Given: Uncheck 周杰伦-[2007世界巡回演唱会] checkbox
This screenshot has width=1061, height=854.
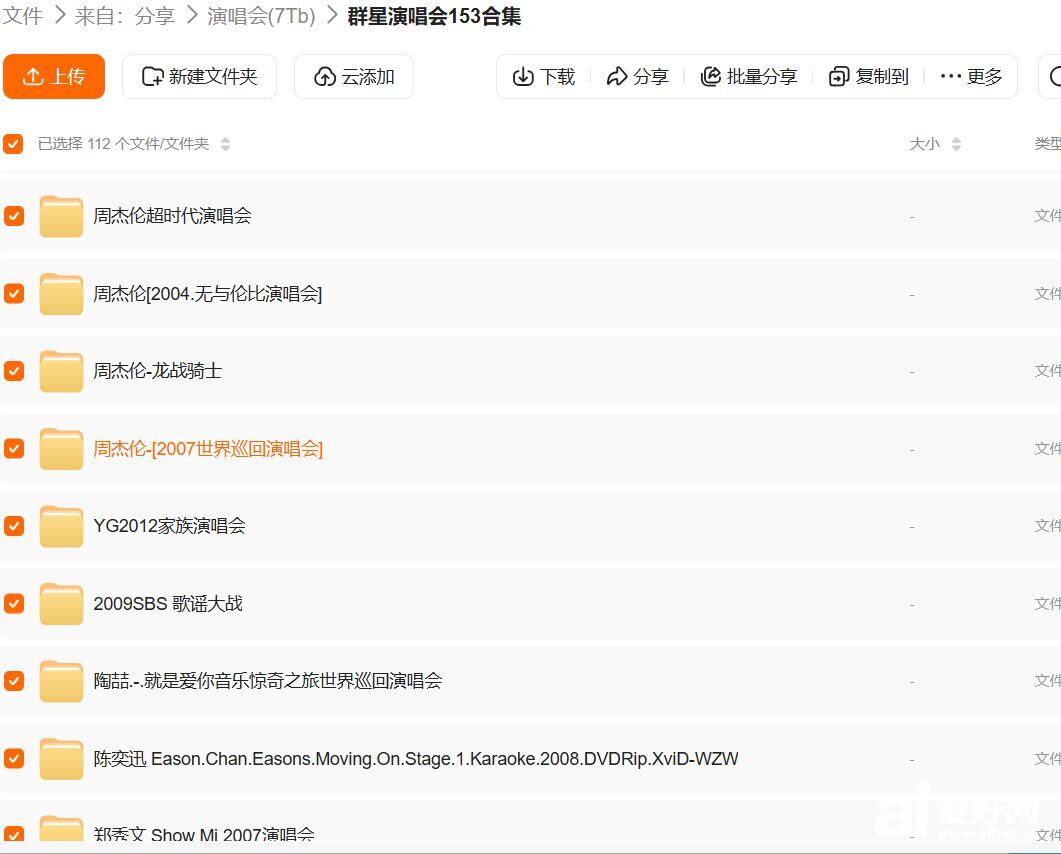Looking at the screenshot, I should (14, 448).
